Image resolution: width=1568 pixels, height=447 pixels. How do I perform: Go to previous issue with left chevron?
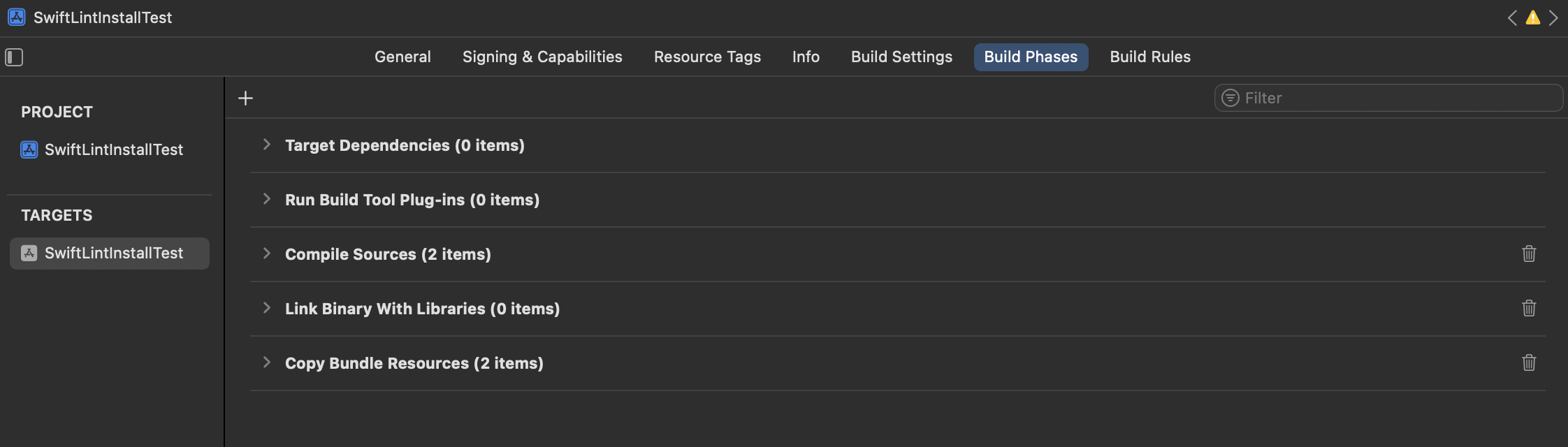1512,18
